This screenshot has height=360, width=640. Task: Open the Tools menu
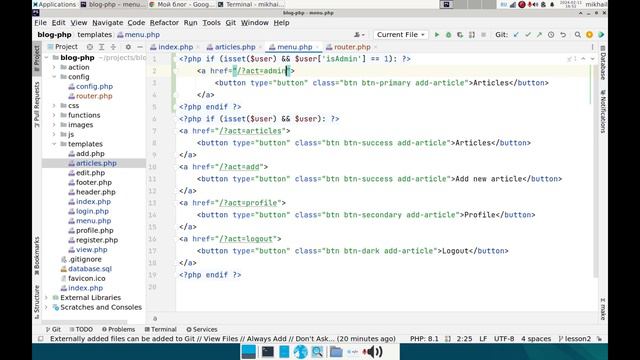[x=211, y=23]
